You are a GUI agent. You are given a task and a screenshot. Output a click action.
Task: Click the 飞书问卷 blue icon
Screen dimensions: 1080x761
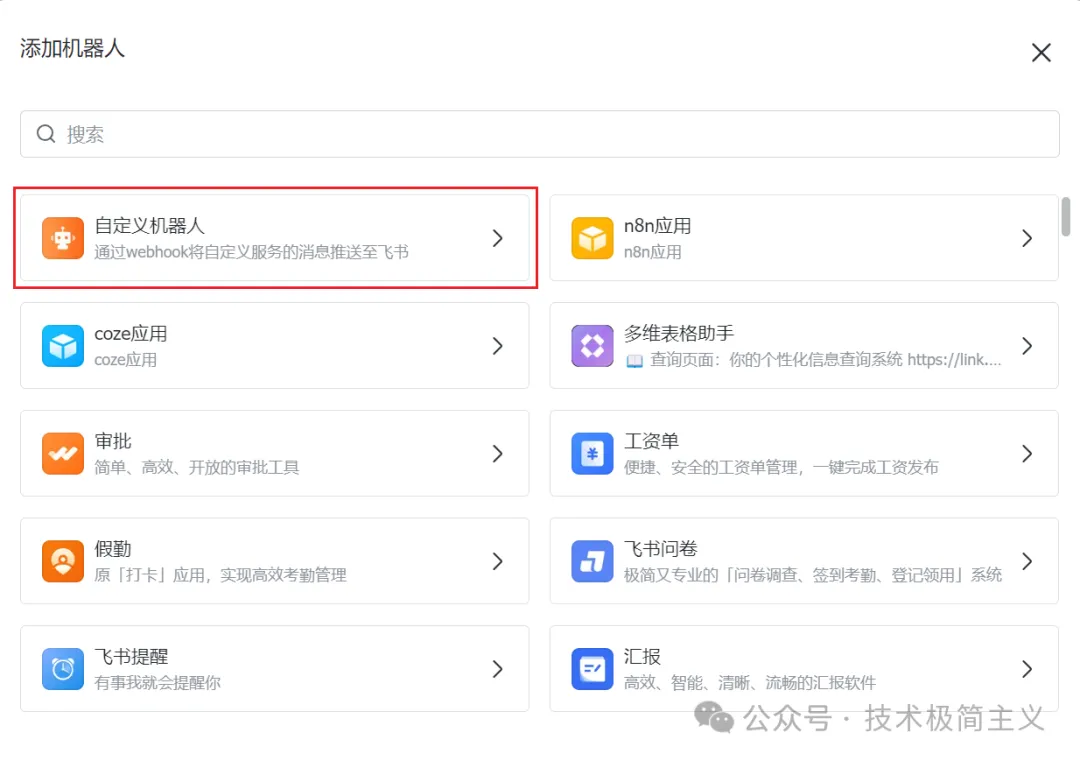pos(592,561)
